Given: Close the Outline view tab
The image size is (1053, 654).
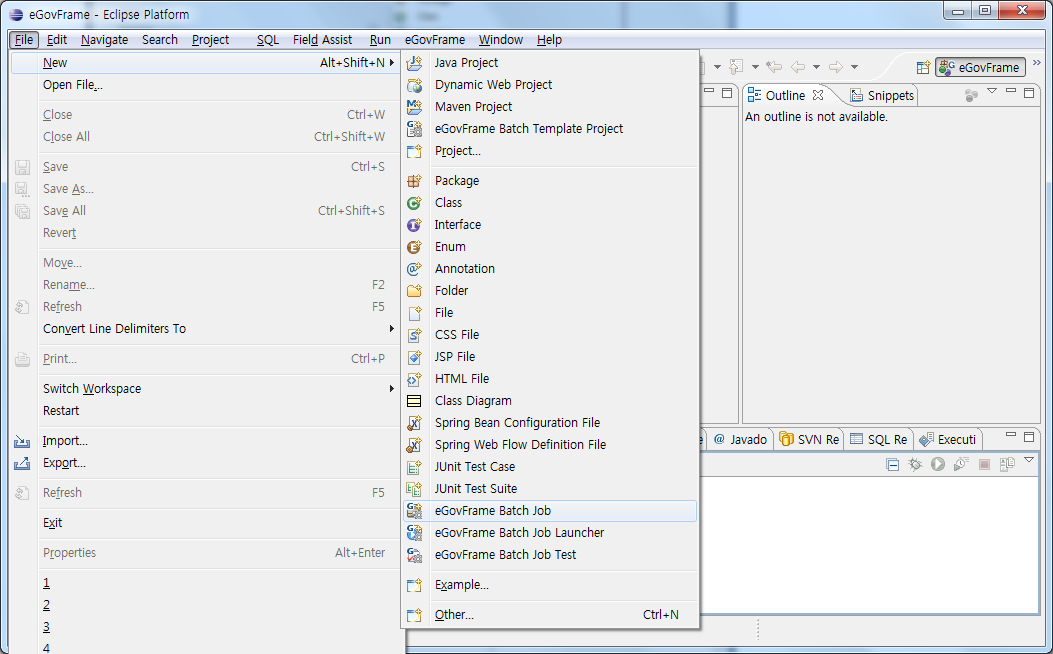Looking at the screenshot, I should [817, 95].
